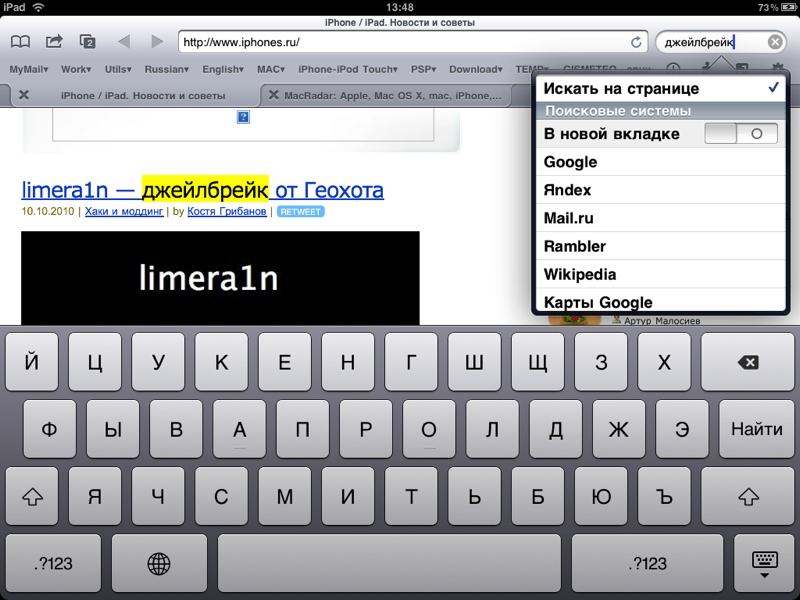The width and height of the screenshot is (800, 600).
Task: Open MyMail bookmarks dropdown
Action: 29,69
